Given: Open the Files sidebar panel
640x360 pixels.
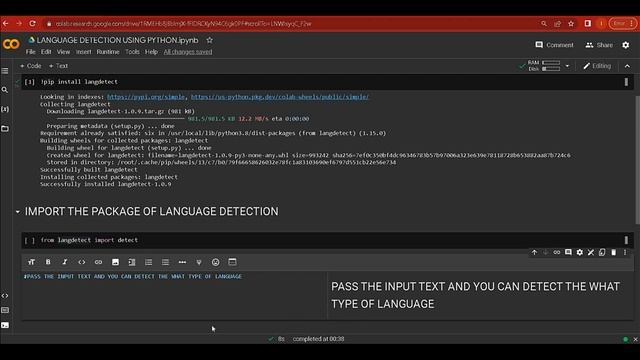Looking at the screenshot, I should point(5,129).
